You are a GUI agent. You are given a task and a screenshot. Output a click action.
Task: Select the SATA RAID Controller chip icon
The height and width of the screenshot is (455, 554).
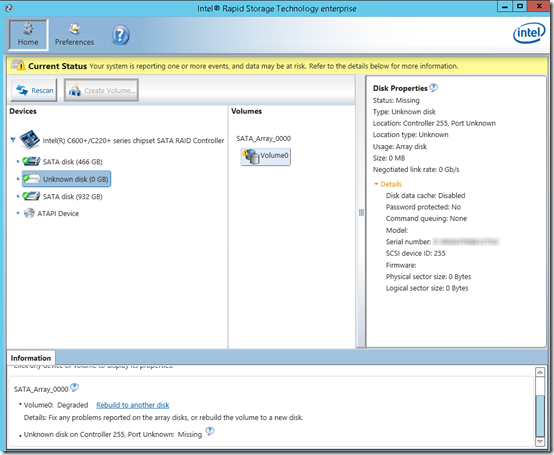(29, 139)
